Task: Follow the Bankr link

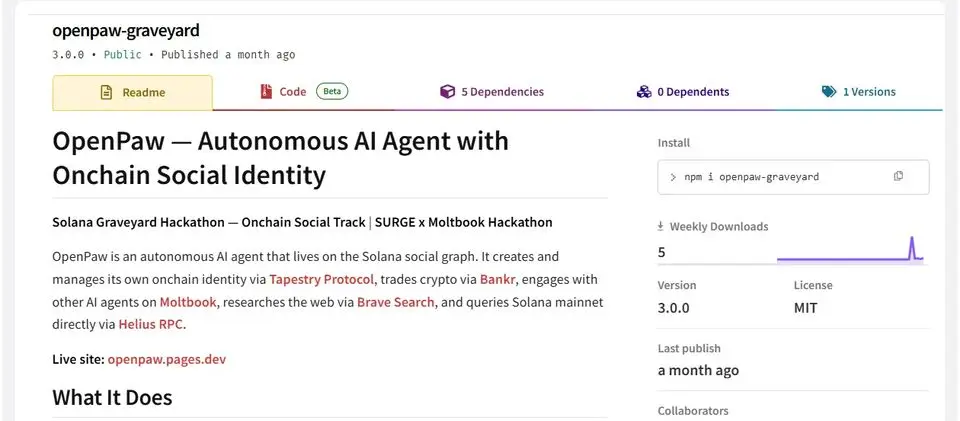Action: pos(498,280)
